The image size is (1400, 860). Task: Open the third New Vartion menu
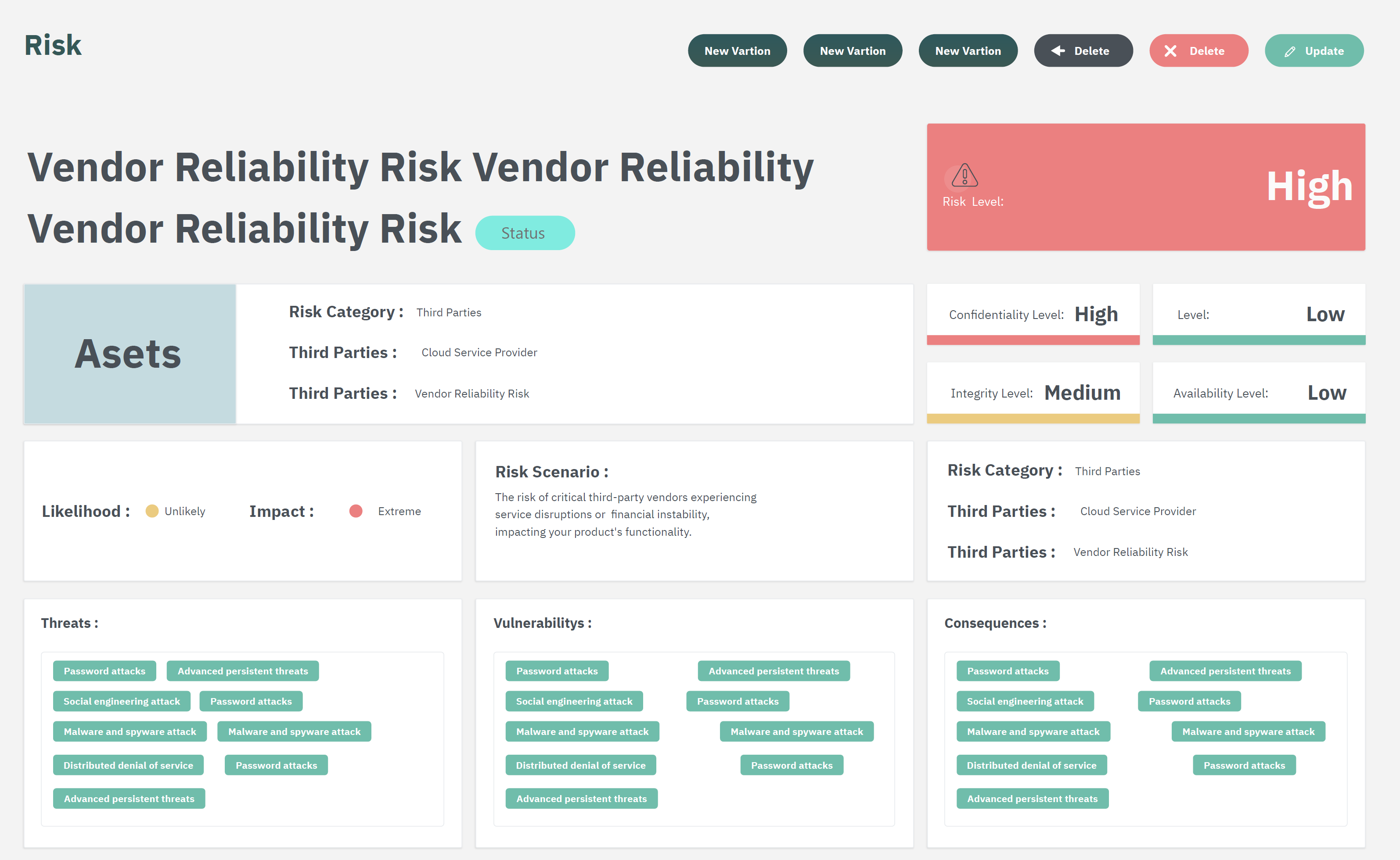point(968,50)
